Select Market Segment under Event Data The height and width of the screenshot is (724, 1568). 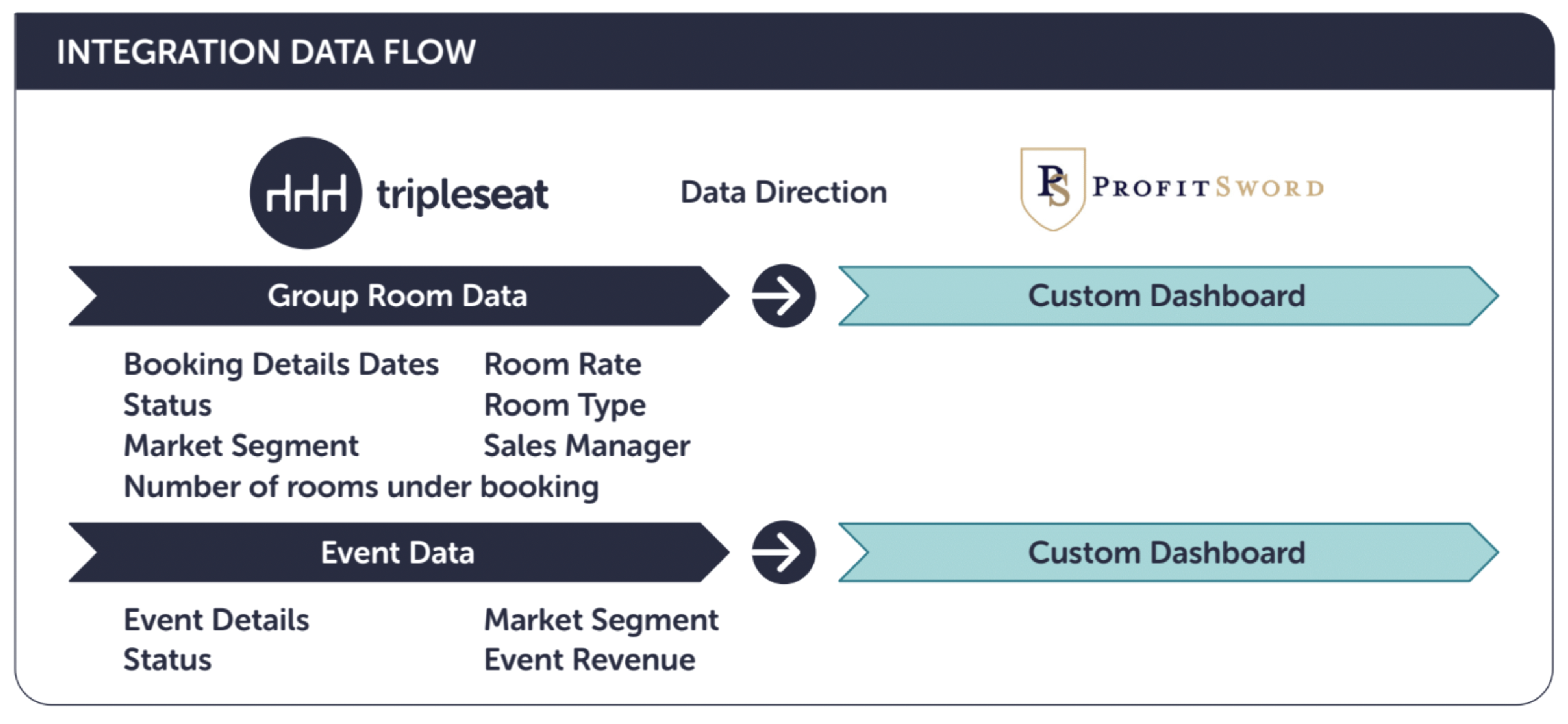coord(601,621)
